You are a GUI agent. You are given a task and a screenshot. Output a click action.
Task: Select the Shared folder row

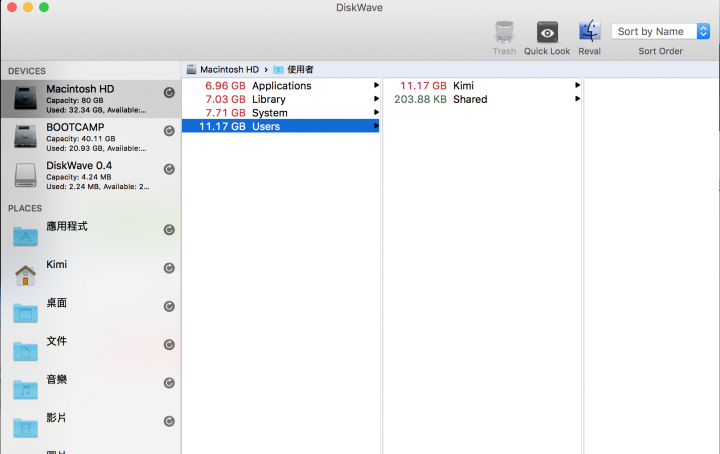click(482, 99)
